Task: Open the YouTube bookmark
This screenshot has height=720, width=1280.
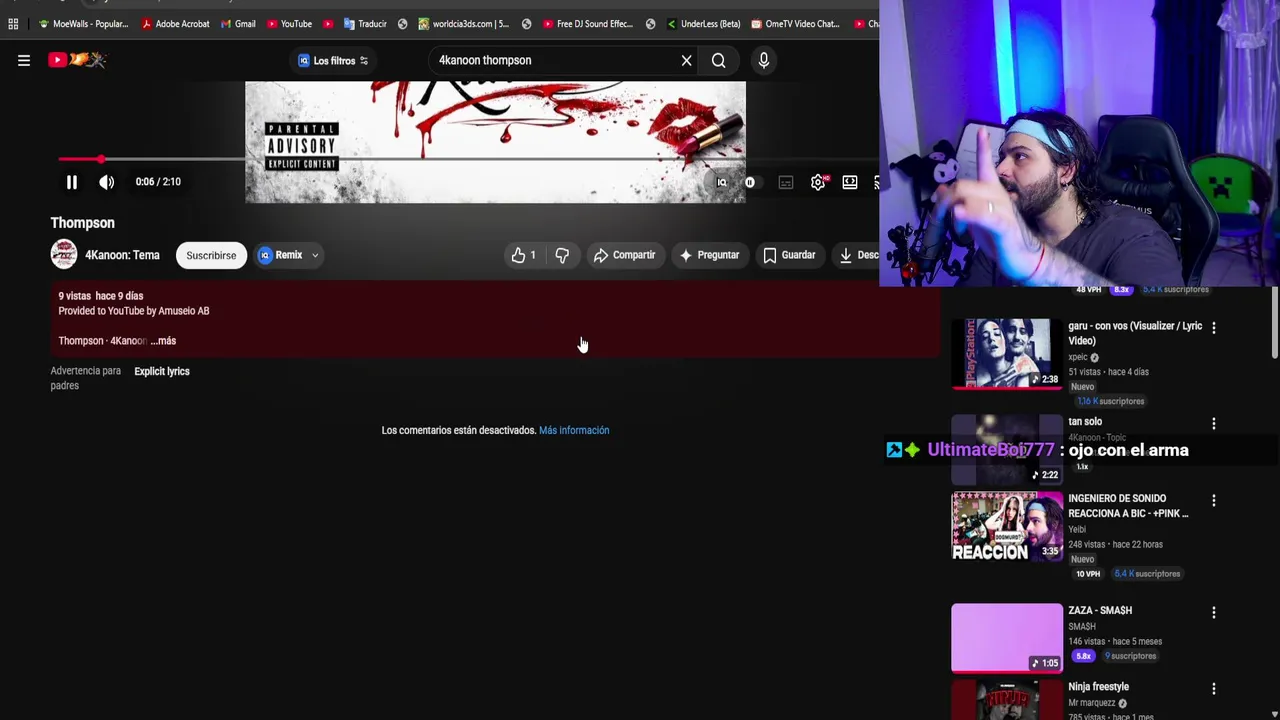Action: coord(289,24)
